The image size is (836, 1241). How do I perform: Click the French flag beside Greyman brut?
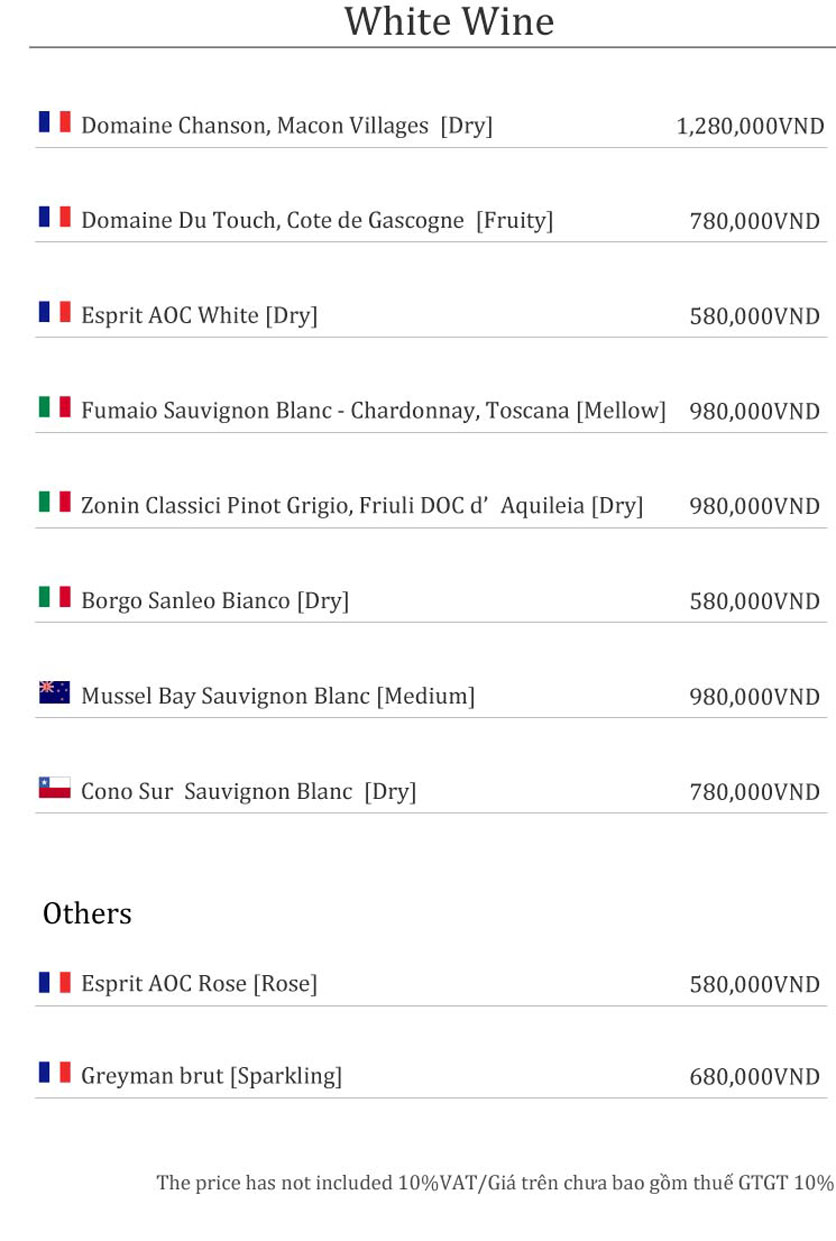[54, 1073]
